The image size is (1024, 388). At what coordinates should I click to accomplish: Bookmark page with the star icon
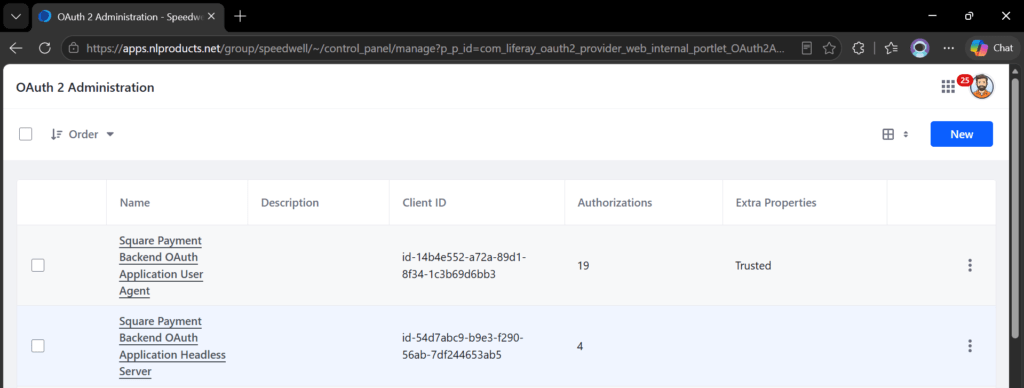829,48
